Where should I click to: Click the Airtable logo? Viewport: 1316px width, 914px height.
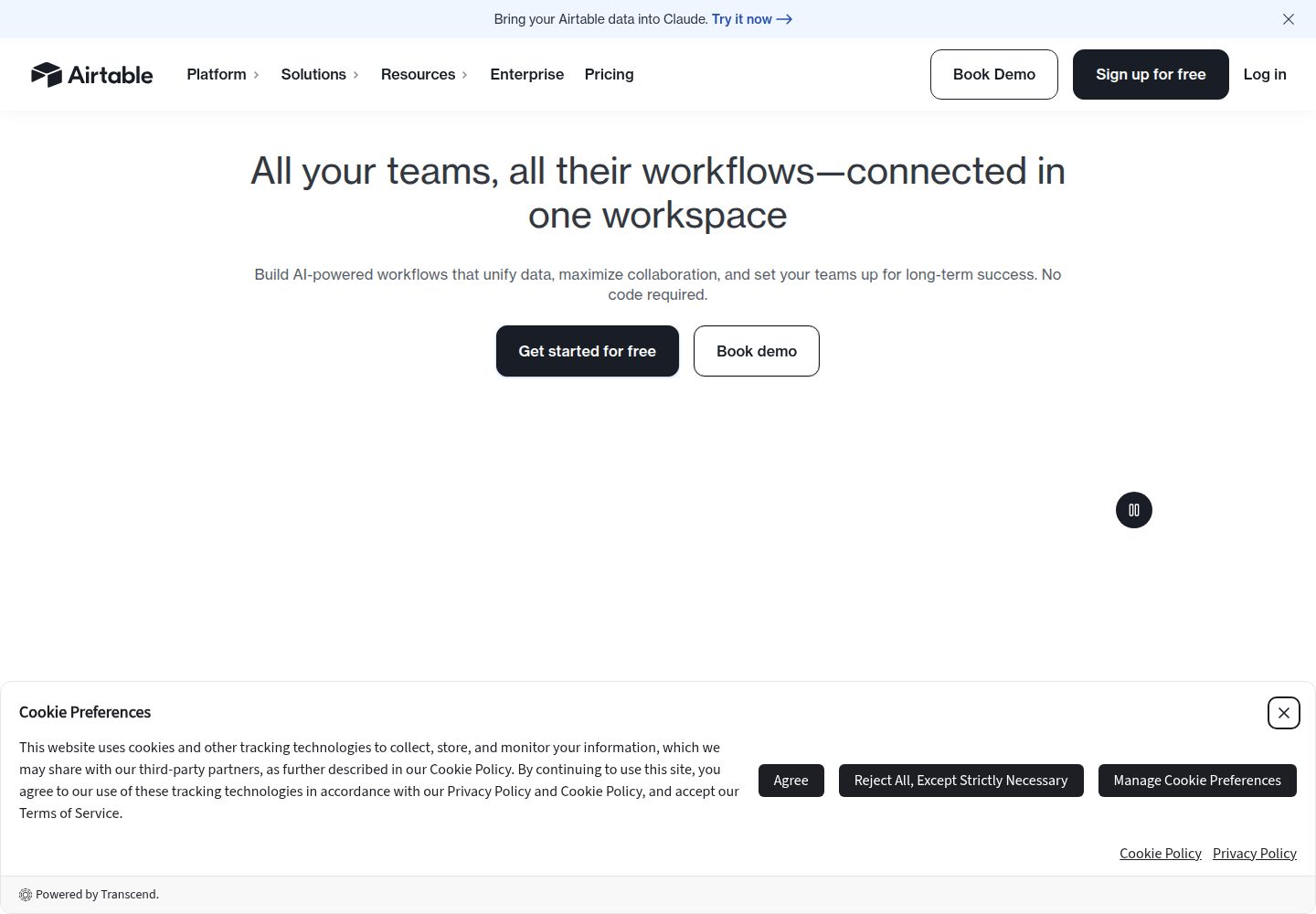click(x=91, y=74)
